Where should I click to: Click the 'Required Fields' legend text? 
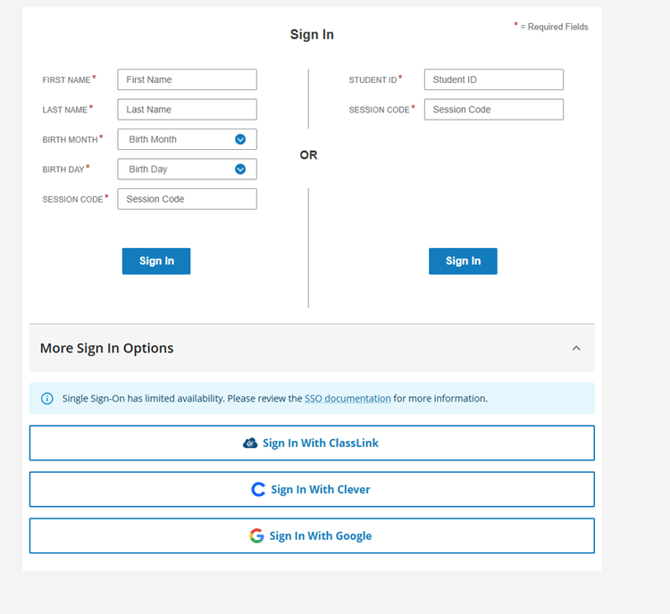(558, 27)
